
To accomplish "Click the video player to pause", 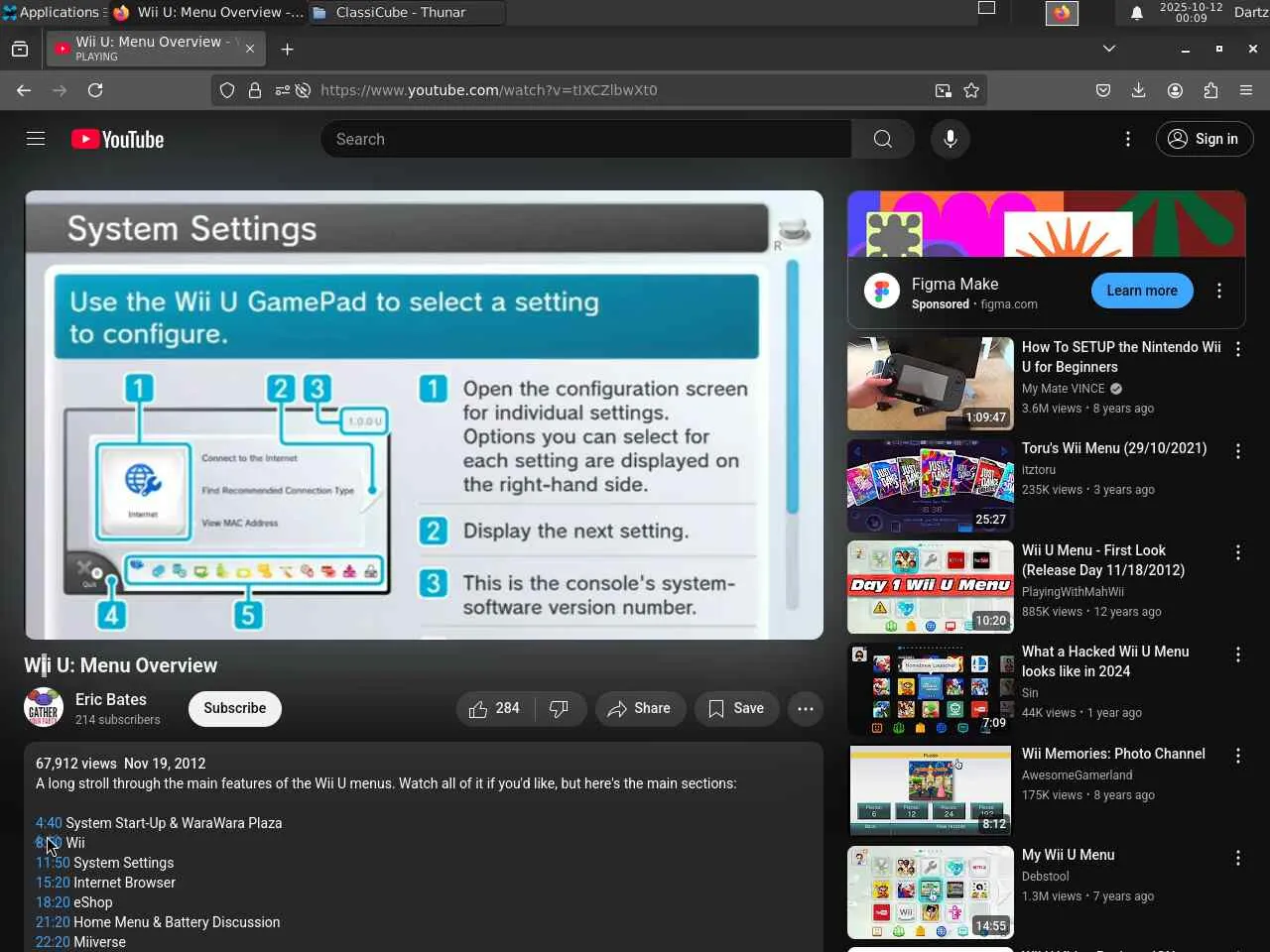I will (424, 415).
